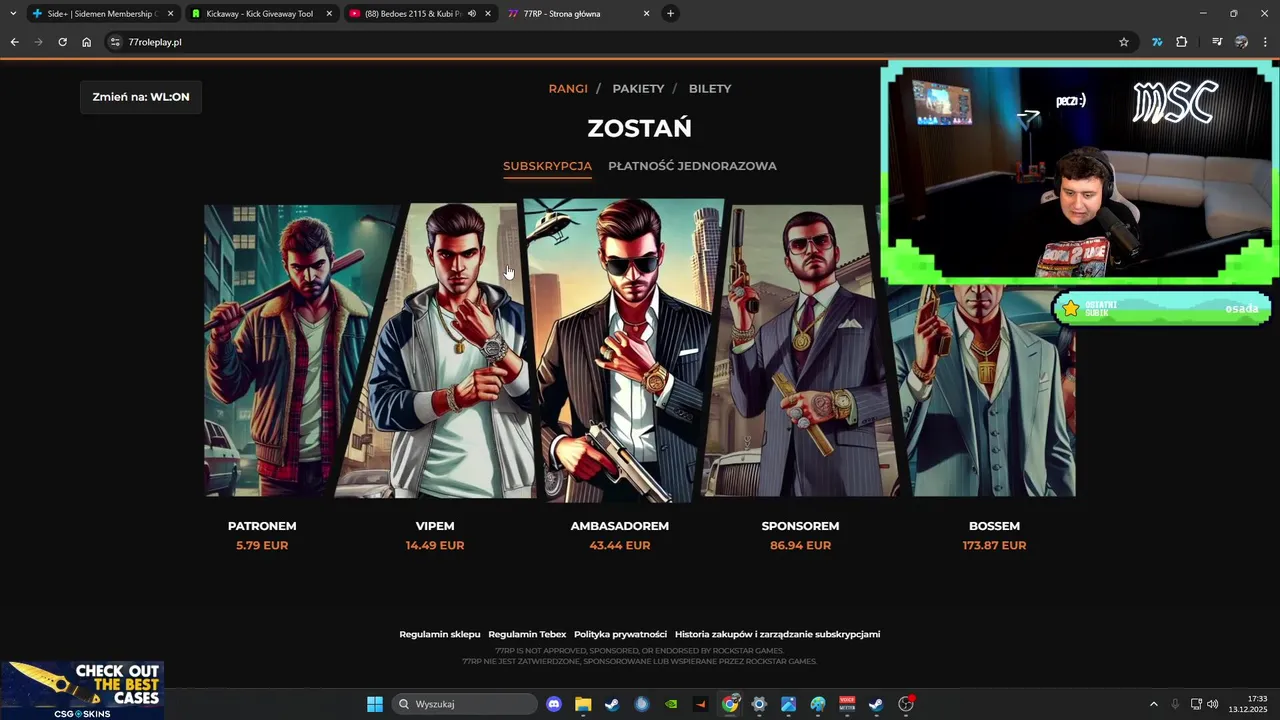Open the Regulamin Tebex link
The image size is (1280, 720).
tap(527, 634)
